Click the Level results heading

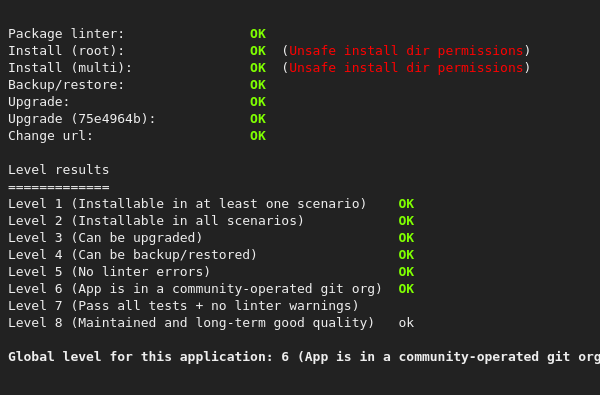[59, 170]
